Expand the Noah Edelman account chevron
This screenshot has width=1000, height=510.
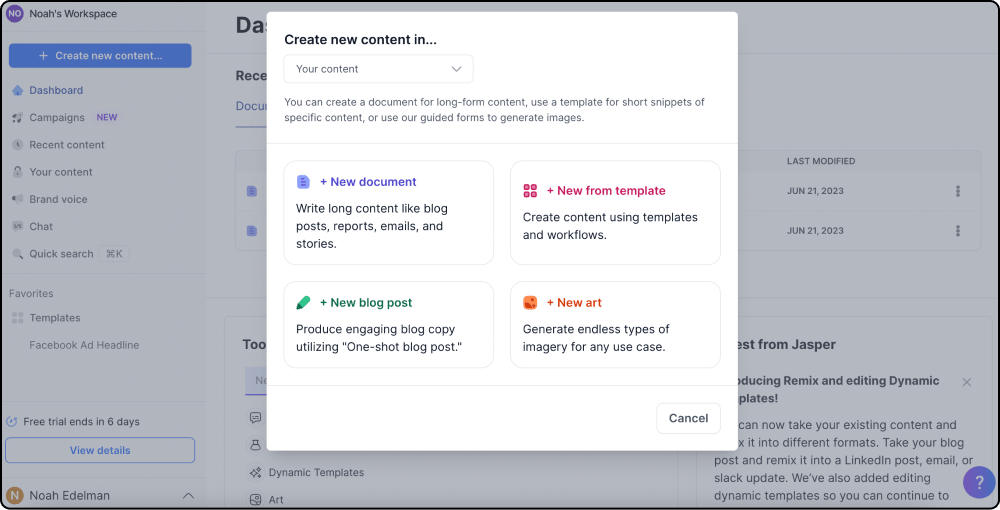[x=188, y=495]
